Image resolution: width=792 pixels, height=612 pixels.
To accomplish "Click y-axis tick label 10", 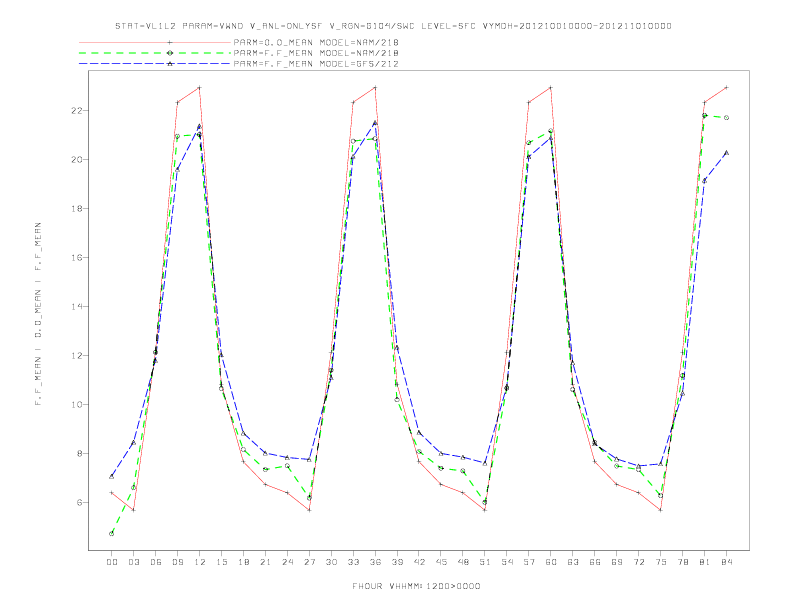I will pos(77,404).
